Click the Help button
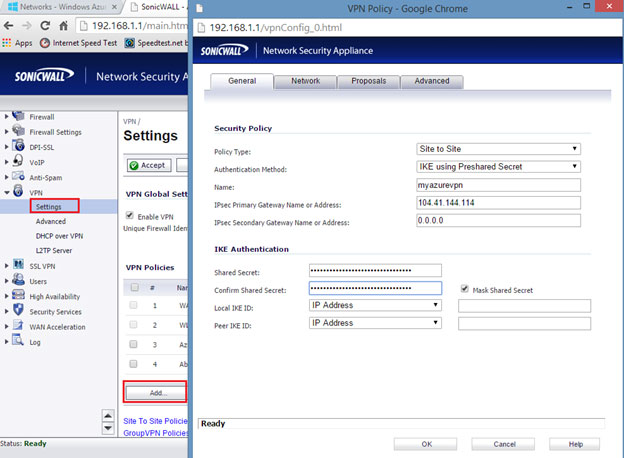Screen dimensions: 624x458 [575, 444]
